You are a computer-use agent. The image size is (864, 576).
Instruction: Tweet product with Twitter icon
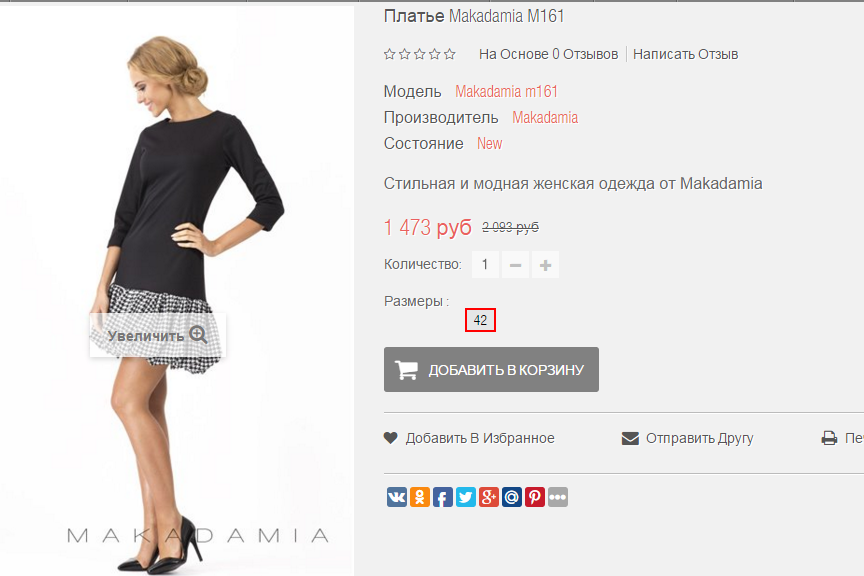[466, 497]
